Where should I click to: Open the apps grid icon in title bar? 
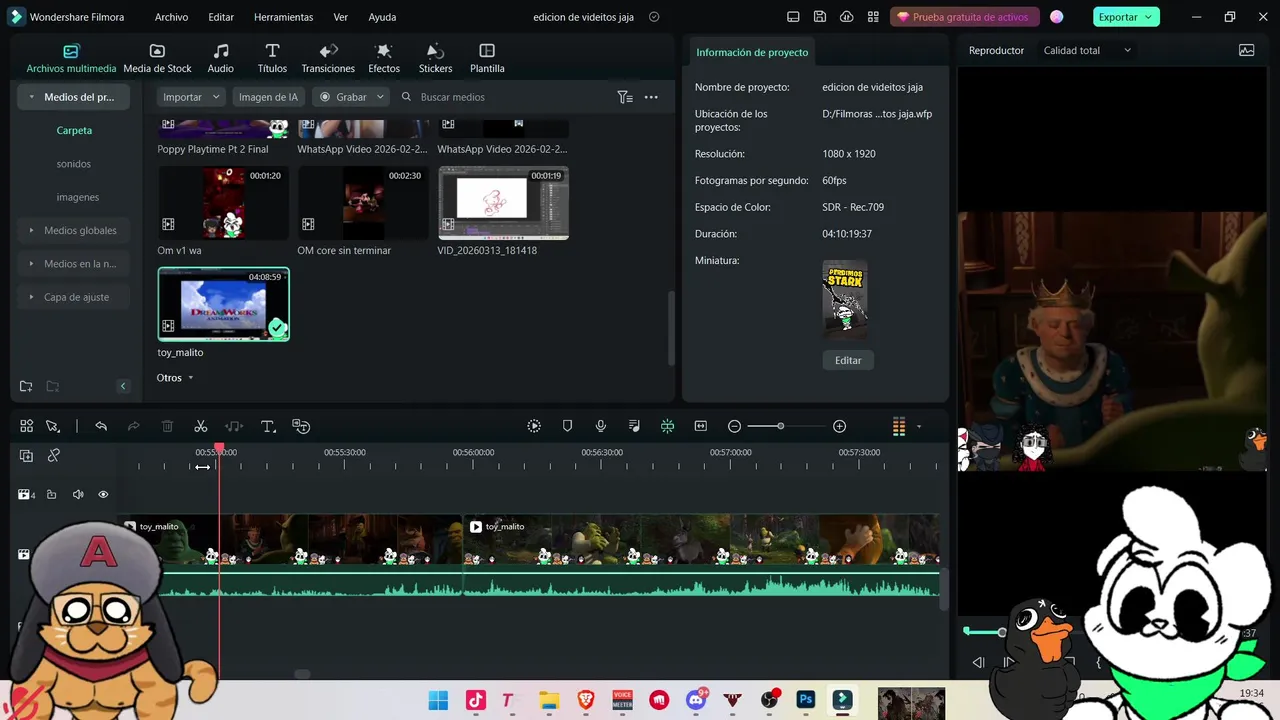click(x=874, y=17)
